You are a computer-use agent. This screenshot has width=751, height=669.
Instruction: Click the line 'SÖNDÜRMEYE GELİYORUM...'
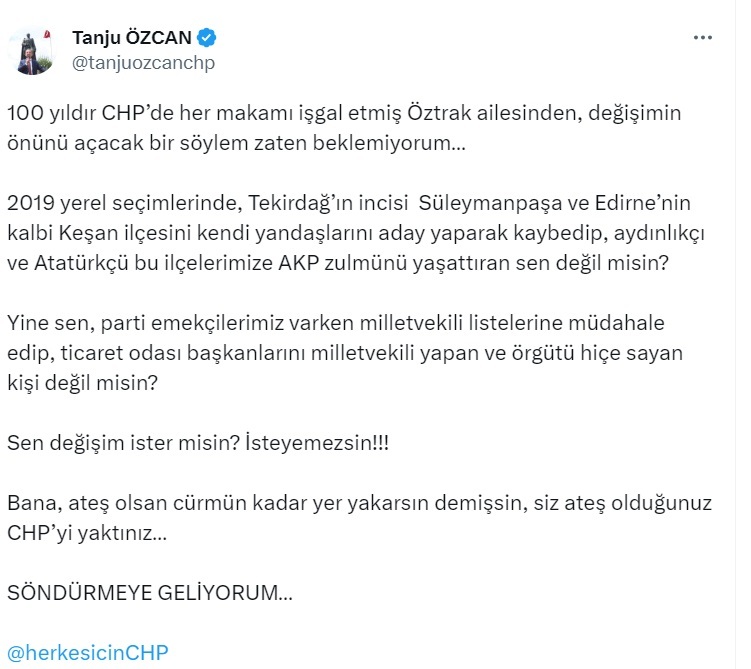point(149,593)
